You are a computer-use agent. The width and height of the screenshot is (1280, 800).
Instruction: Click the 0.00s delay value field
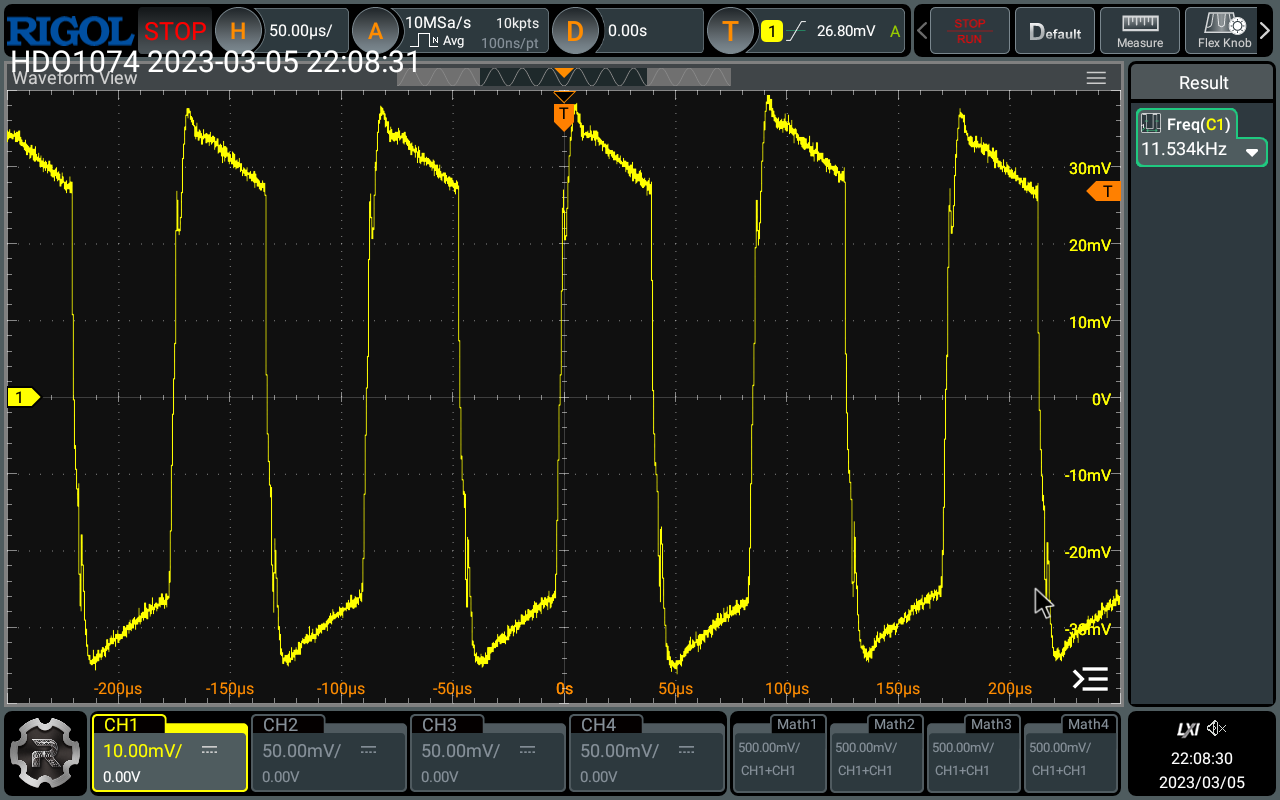point(628,31)
